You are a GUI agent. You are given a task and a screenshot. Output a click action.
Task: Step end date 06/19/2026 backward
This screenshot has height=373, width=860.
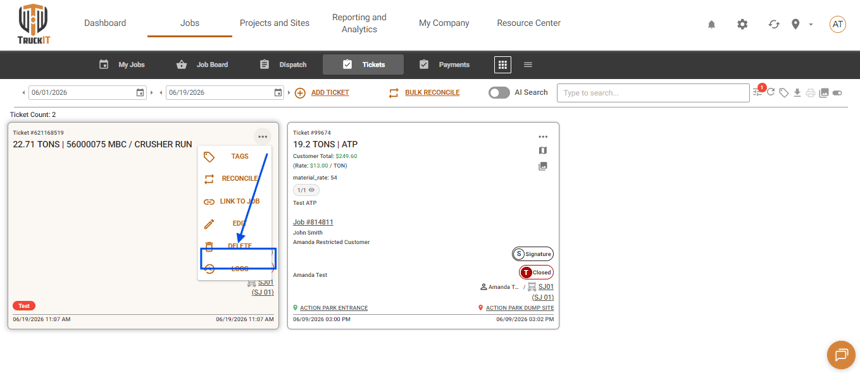pyautogui.click(x=161, y=93)
